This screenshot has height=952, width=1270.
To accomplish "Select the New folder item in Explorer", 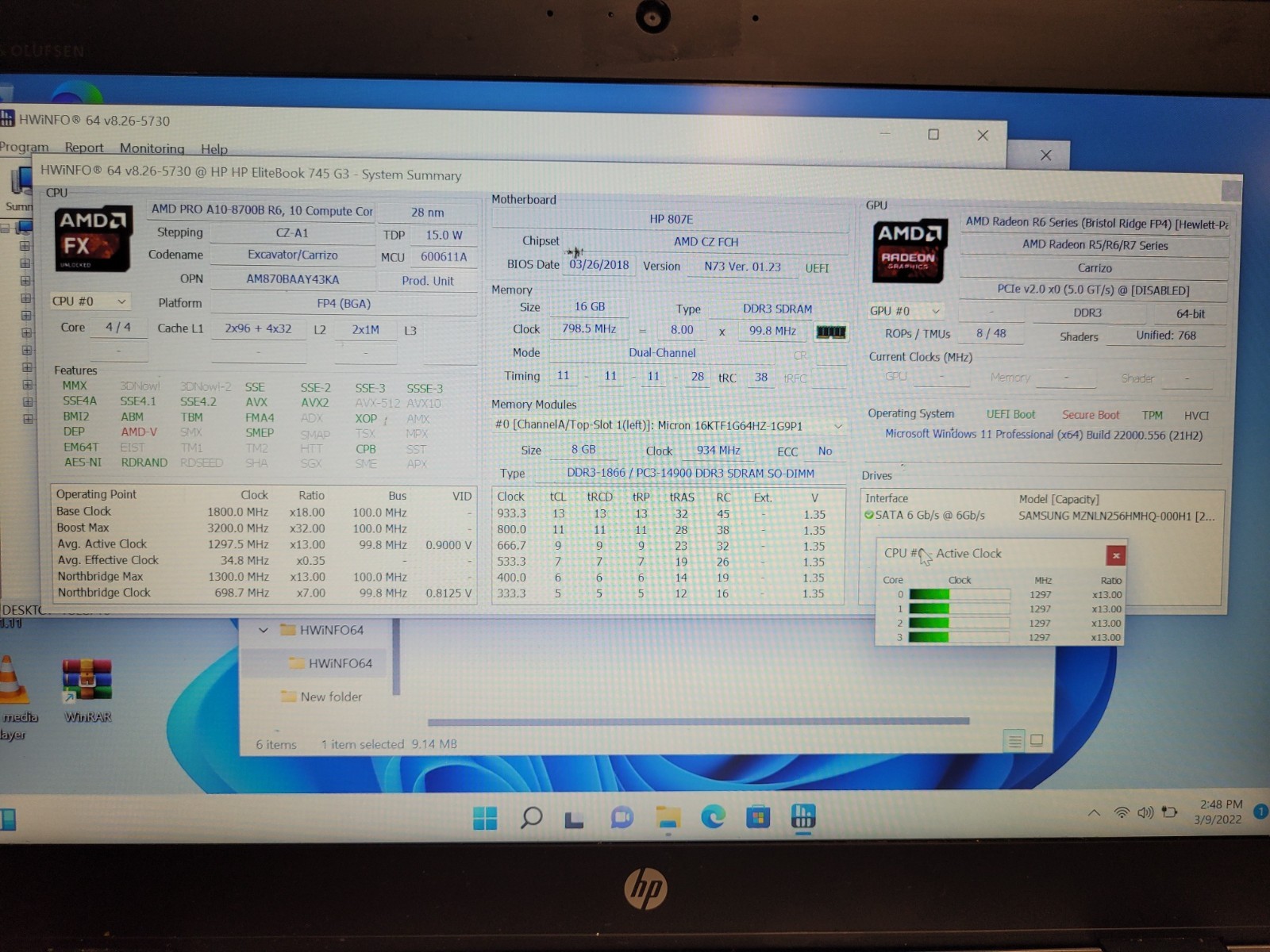I will pyautogui.click(x=321, y=697).
